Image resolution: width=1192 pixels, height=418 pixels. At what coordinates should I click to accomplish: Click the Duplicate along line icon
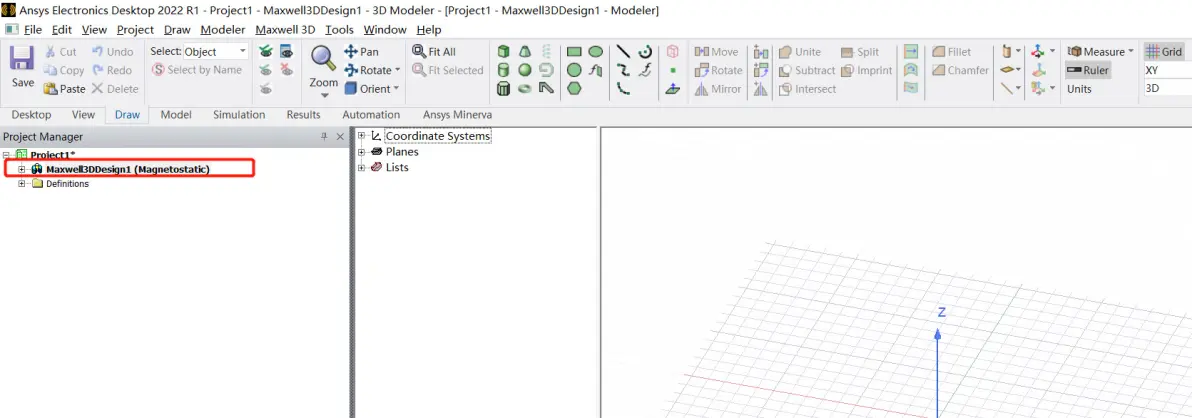[x=761, y=52]
